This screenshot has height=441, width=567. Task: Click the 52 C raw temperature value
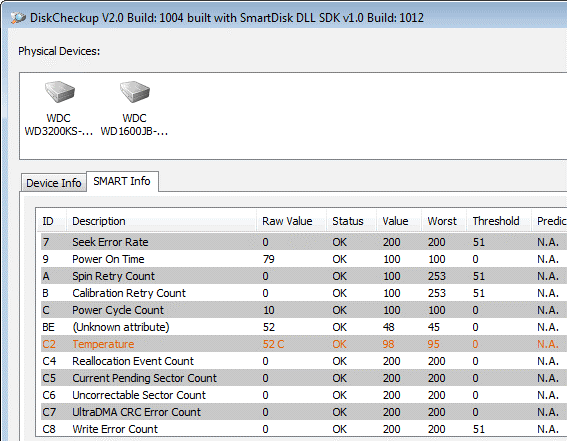(273, 344)
